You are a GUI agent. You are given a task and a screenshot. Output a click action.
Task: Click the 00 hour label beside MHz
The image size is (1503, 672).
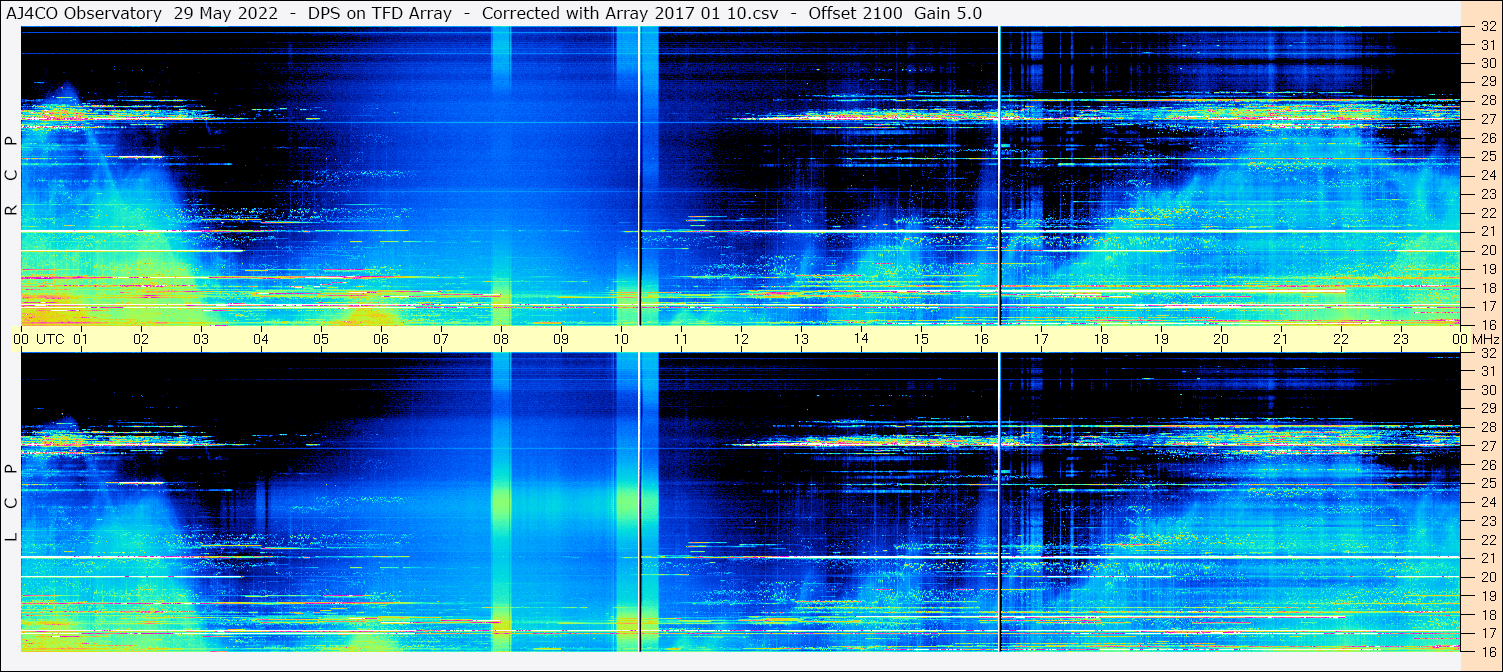(1458, 339)
